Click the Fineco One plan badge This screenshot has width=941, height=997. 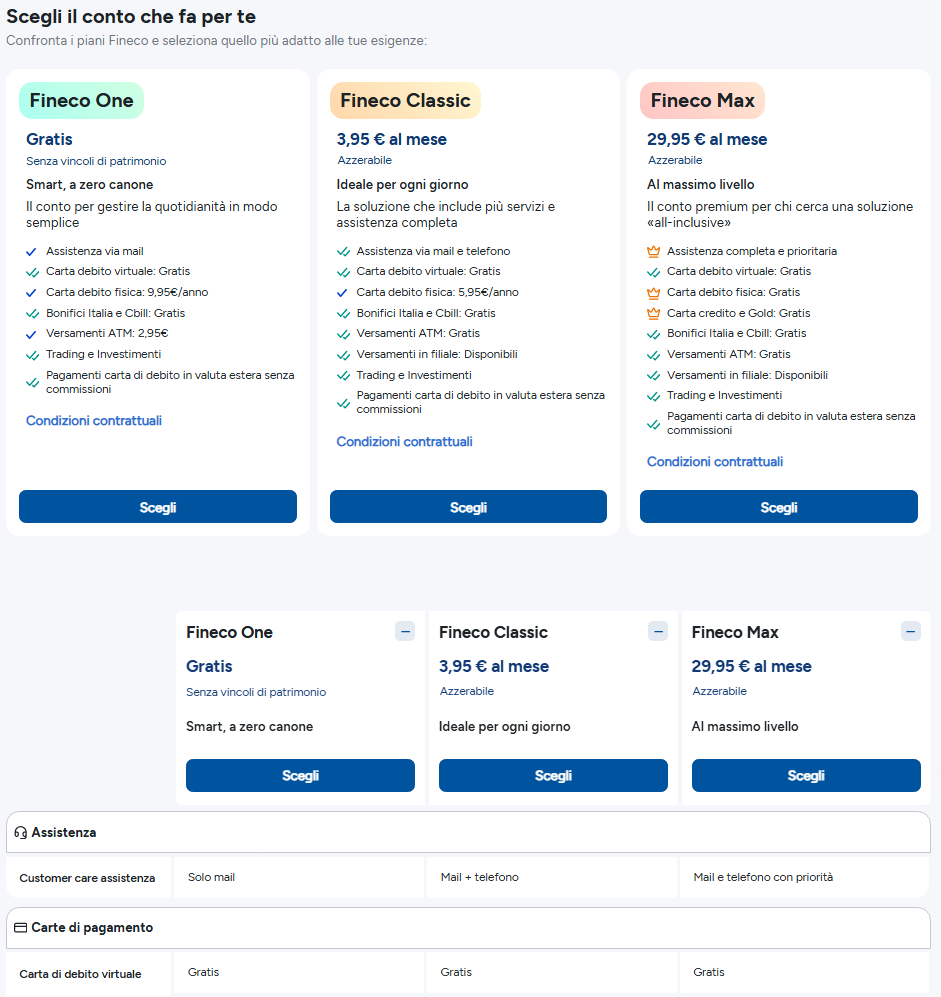tap(81, 100)
